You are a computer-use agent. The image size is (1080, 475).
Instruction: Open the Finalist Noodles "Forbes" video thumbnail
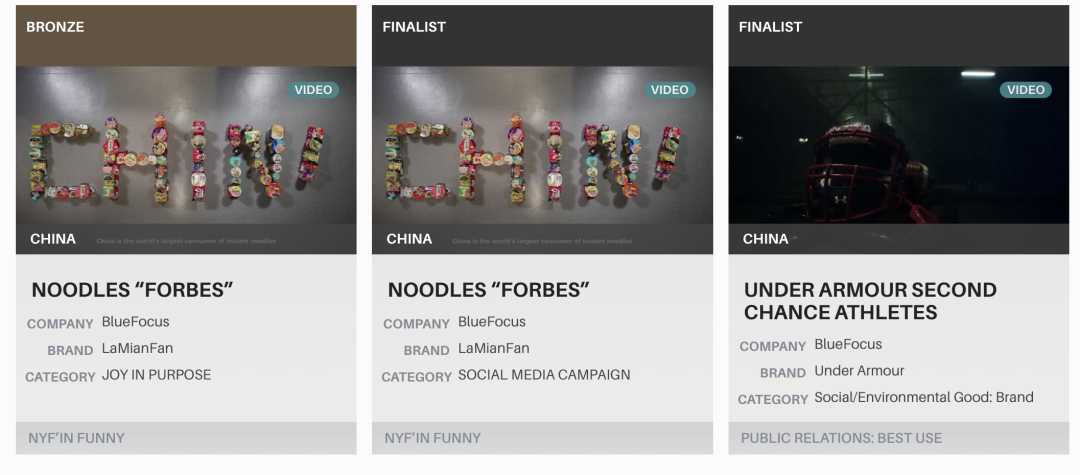(x=542, y=160)
